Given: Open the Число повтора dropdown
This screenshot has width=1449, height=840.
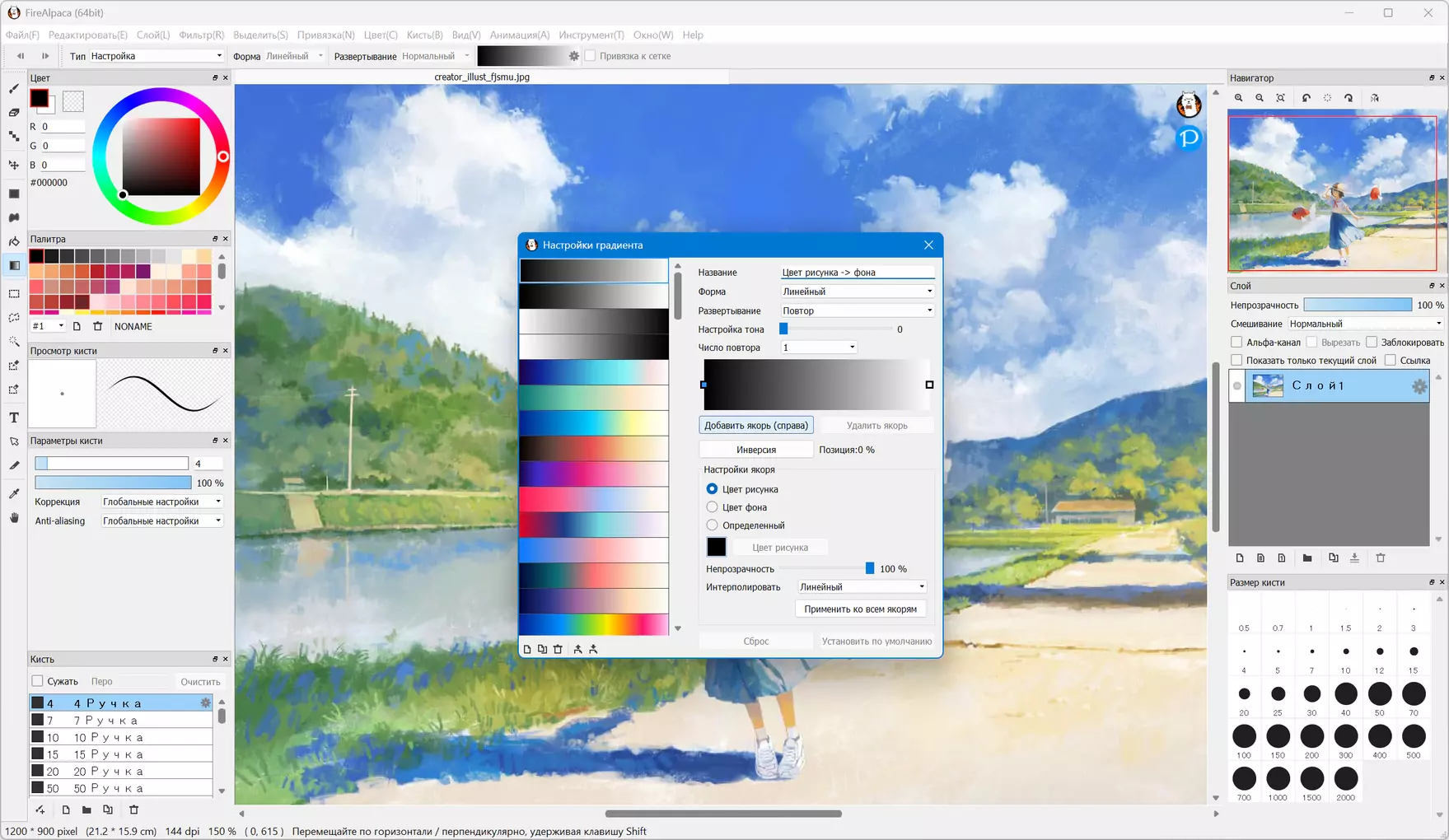Looking at the screenshot, I should 819,348.
